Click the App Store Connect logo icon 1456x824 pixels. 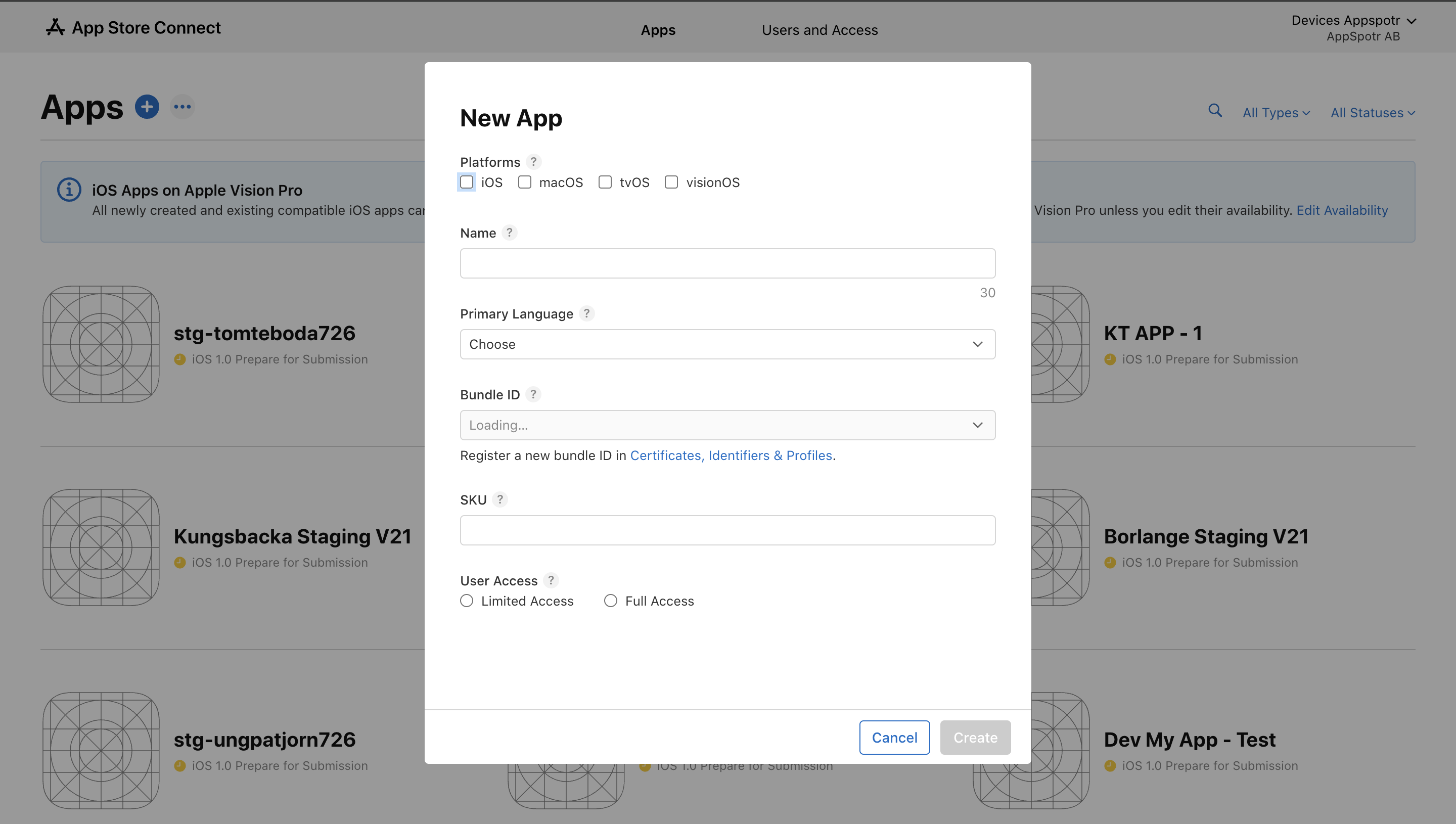(x=55, y=27)
